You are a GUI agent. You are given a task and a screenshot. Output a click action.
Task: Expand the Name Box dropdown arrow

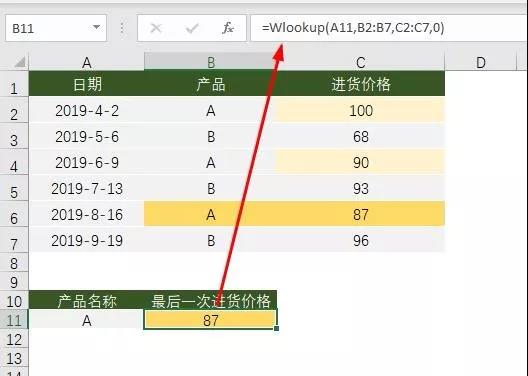(97, 27)
